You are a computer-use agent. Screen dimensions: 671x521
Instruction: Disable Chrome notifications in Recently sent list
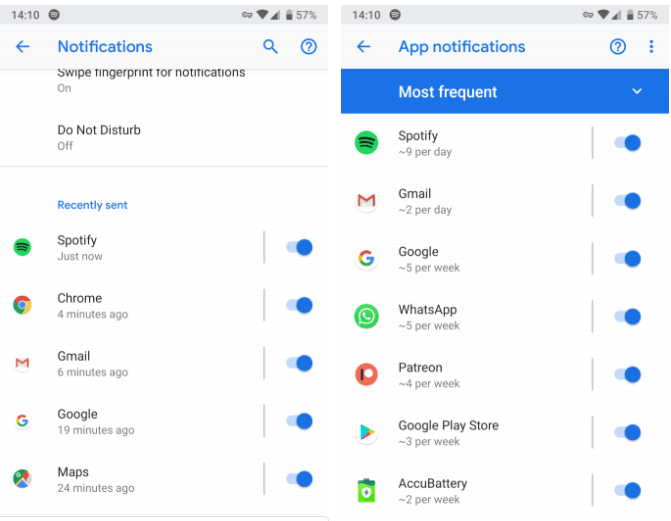299,305
